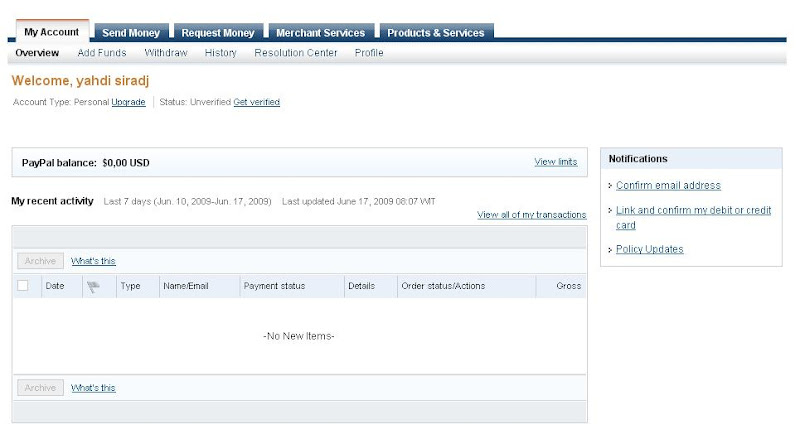Click the Order status/Actions column header
800x434 pixels.
(443, 286)
